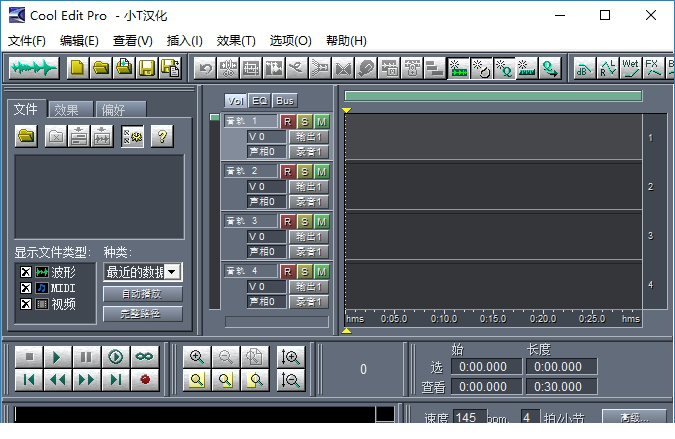
Task: Open track 1 输出1 output selector
Action: tap(309, 137)
